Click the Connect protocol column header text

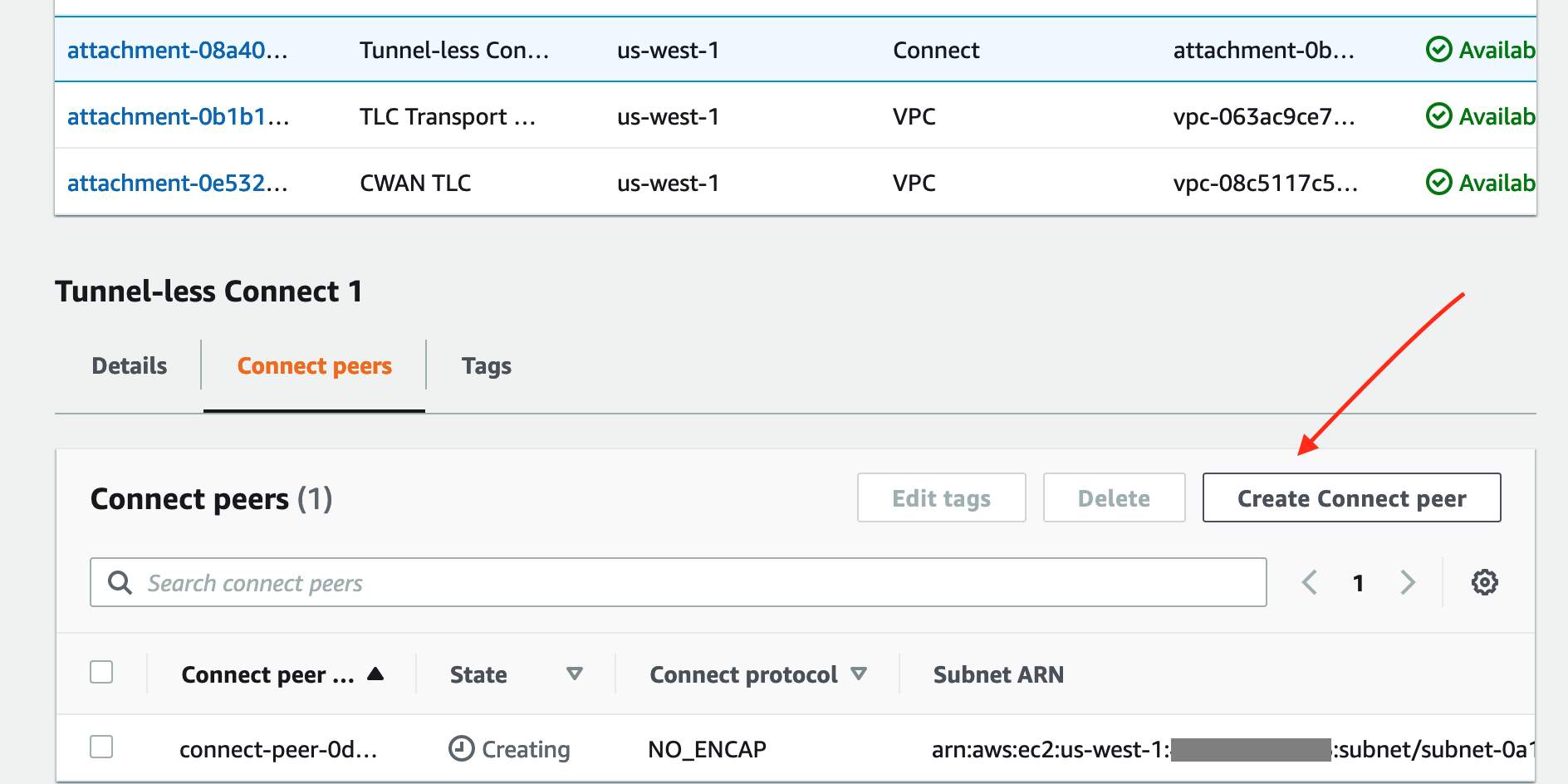pos(743,674)
